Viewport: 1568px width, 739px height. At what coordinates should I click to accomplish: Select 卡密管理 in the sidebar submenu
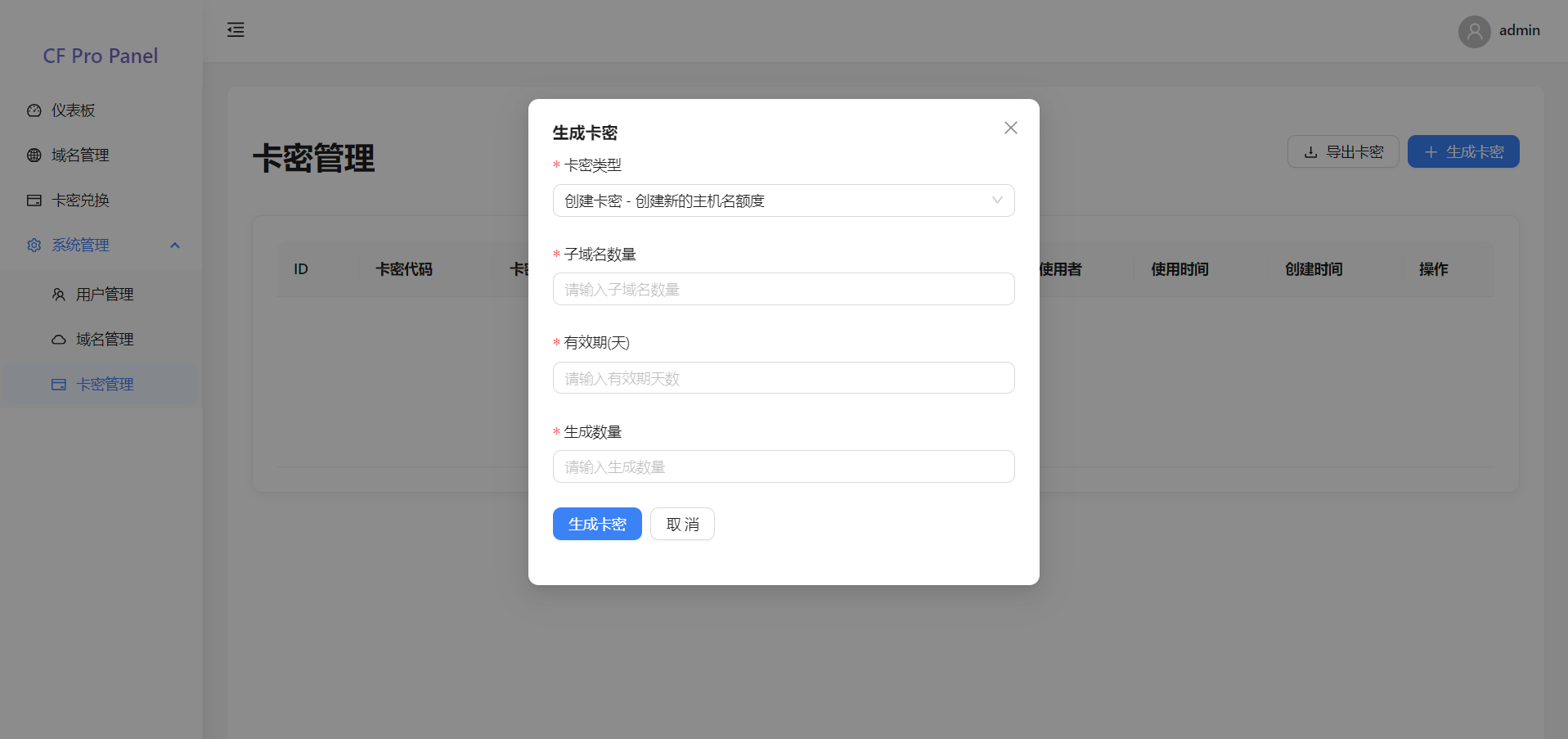tap(105, 385)
